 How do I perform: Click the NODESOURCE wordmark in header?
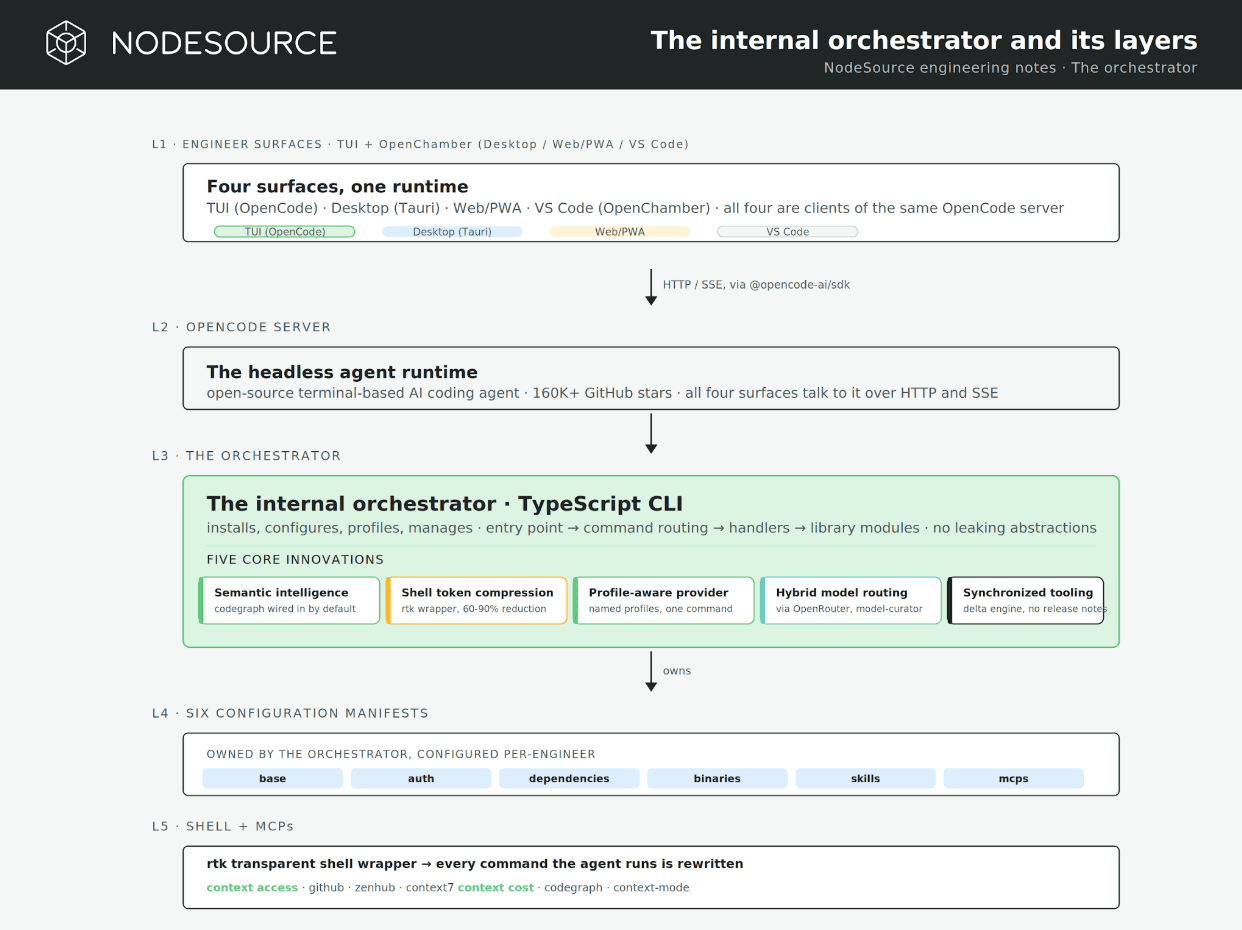(x=224, y=43)
